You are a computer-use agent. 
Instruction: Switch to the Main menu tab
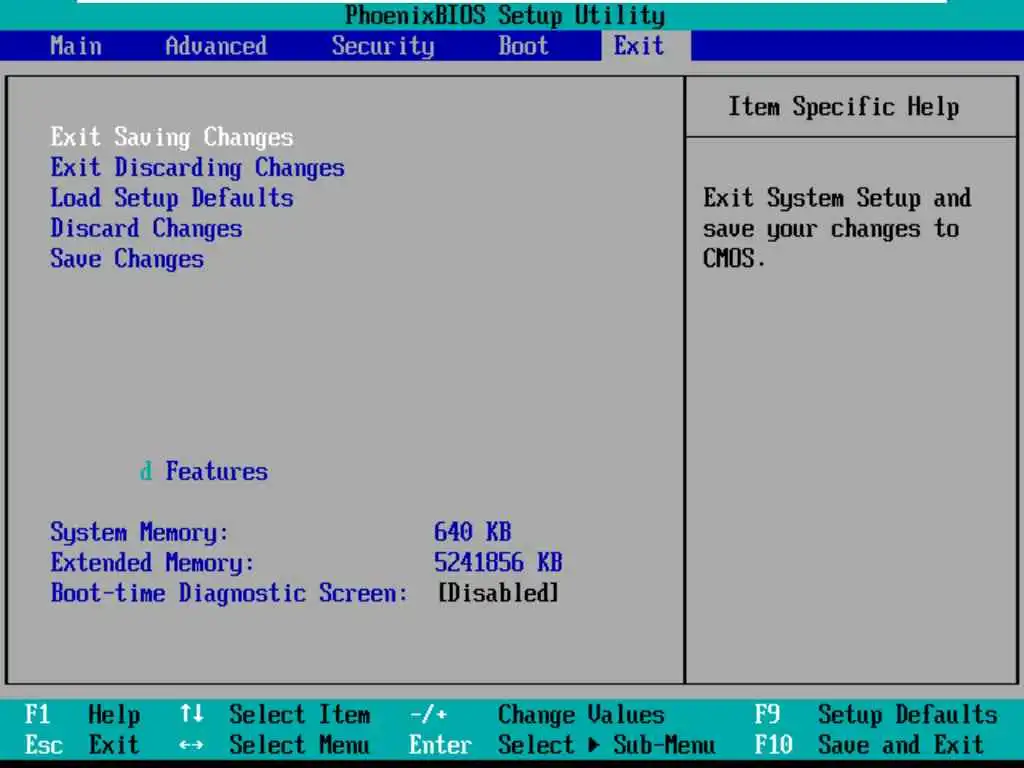(76, 46)
